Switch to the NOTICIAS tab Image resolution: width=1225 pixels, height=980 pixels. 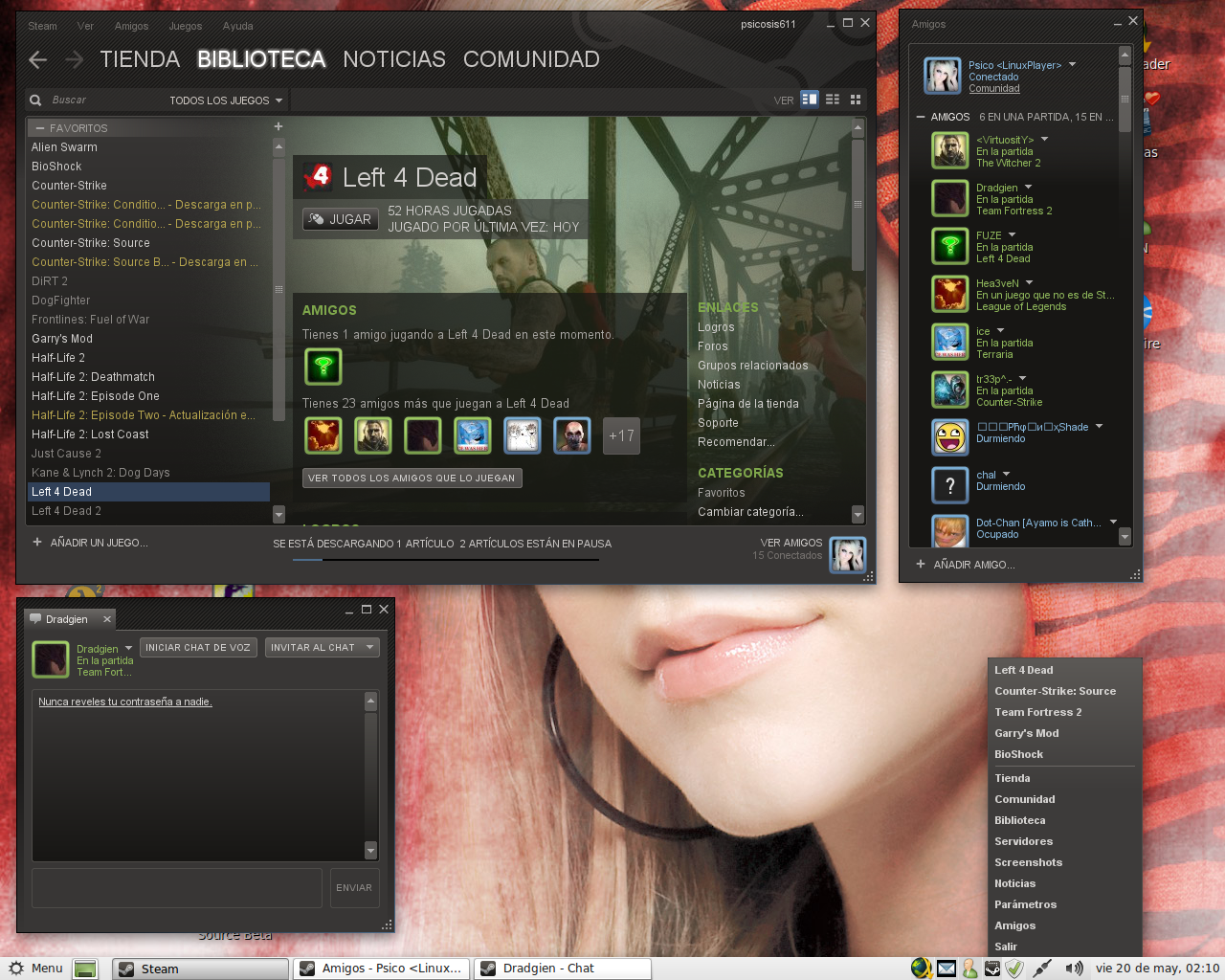pyautogui.click(x=393, y=59)
